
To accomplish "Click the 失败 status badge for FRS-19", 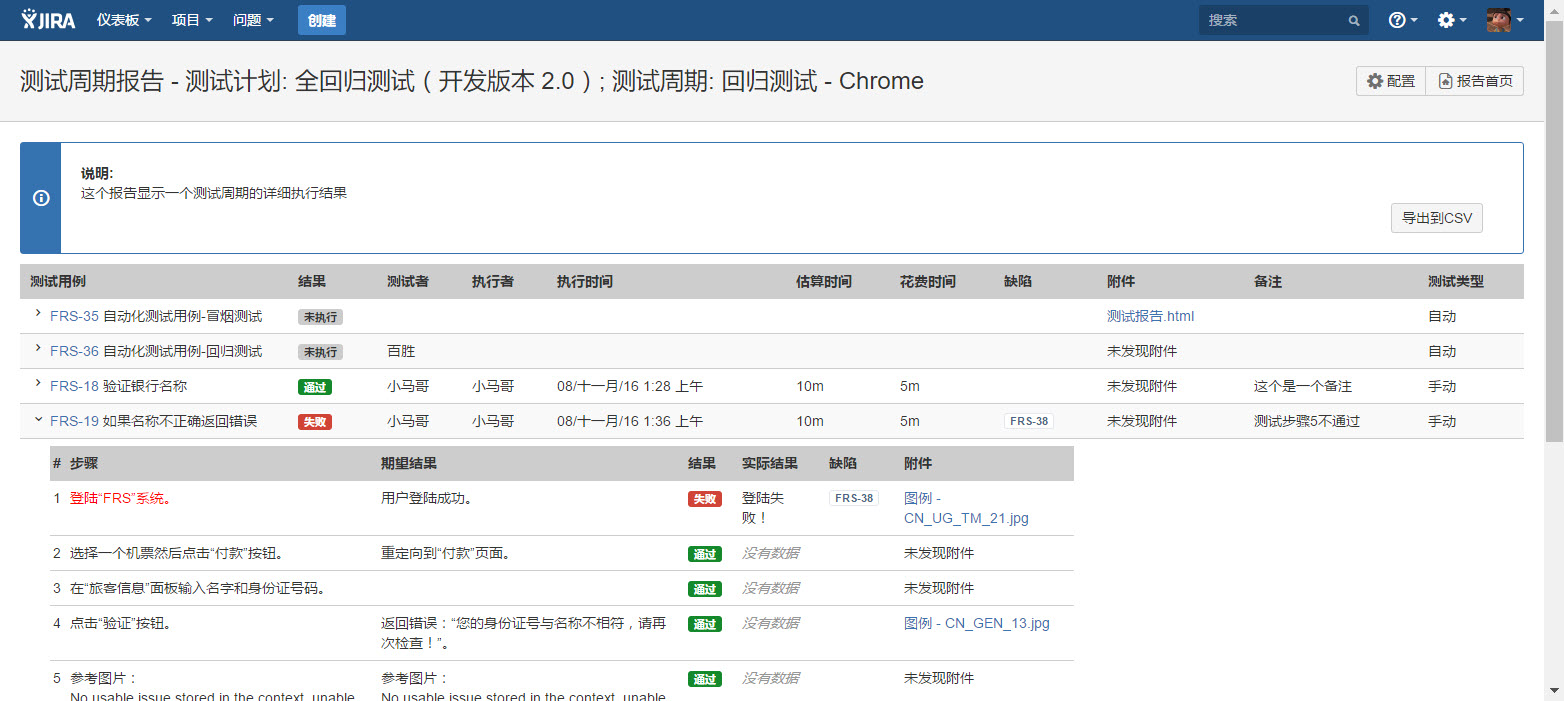I will pos(314,422).
